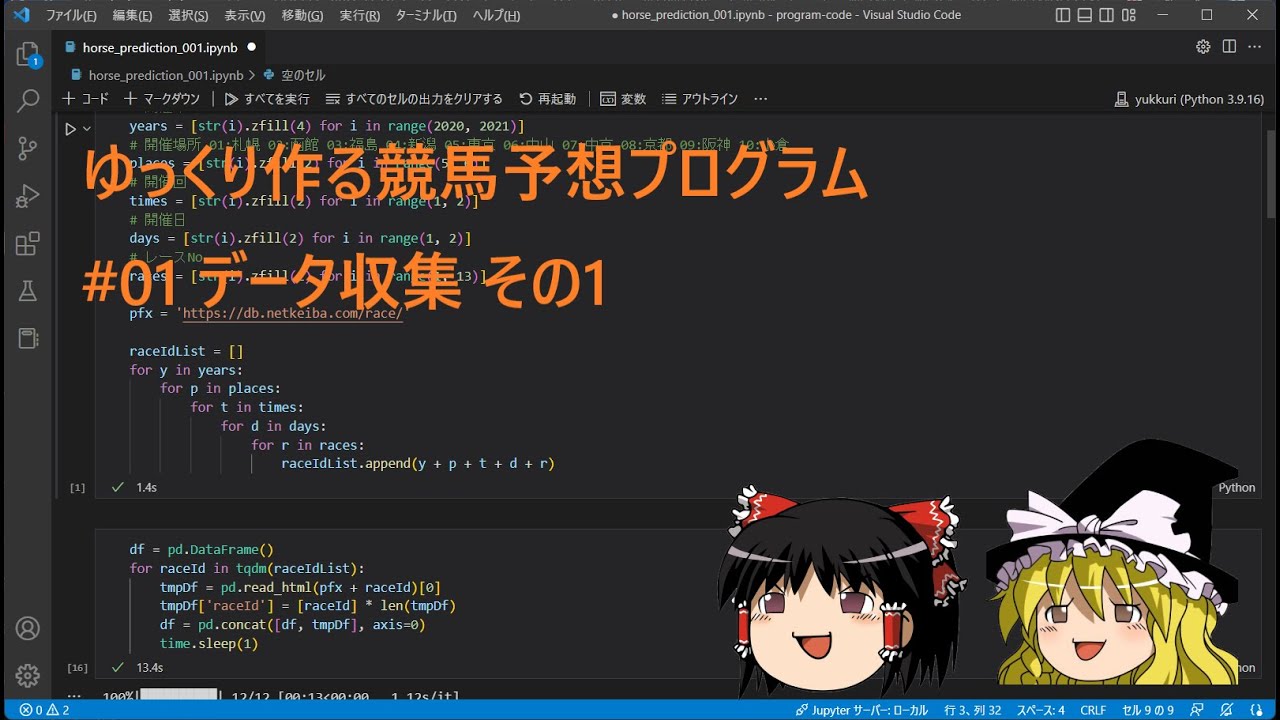Open the Search view in activity bar
The image size is (1280, 720).
[x=27, y=101]
